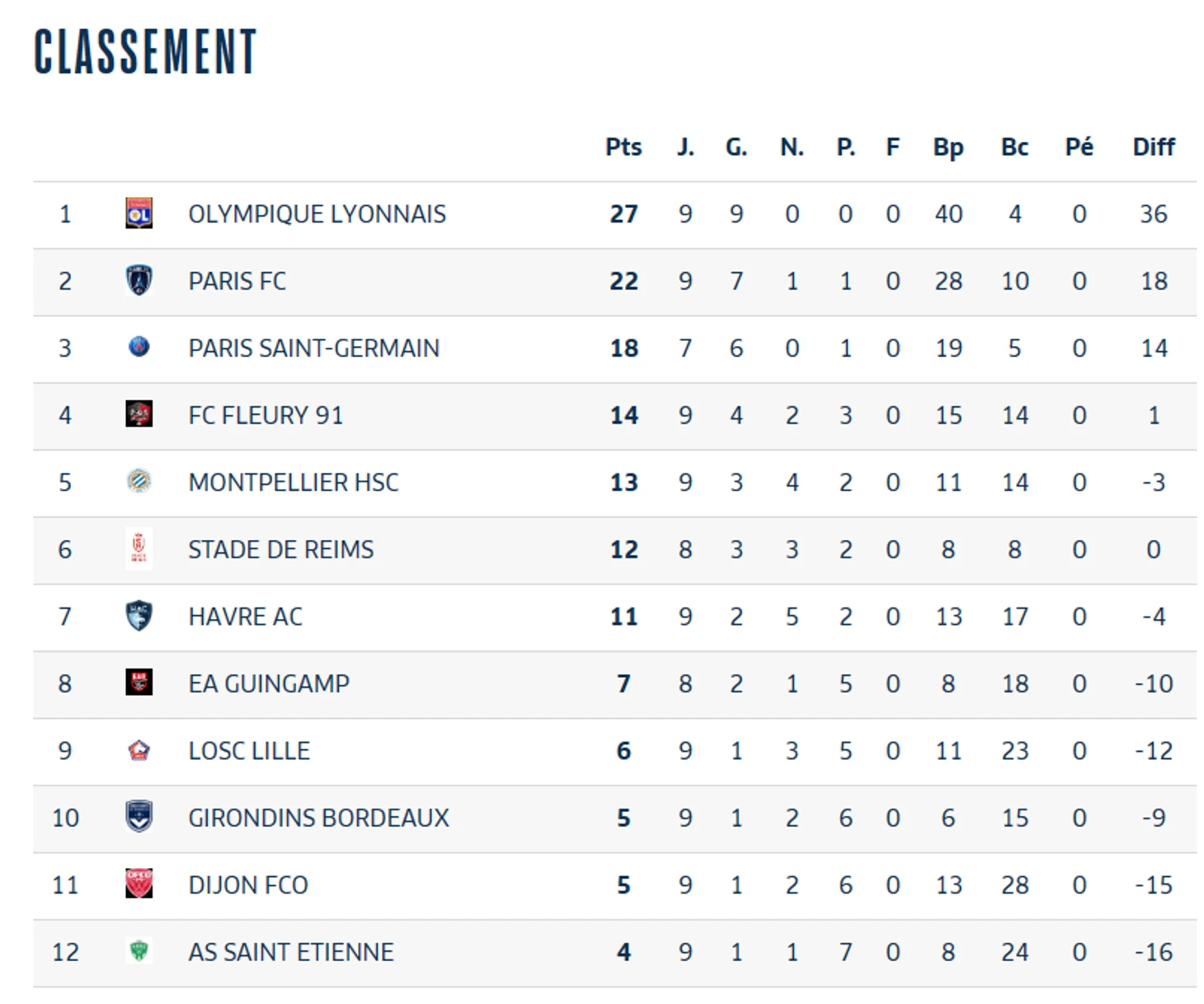The height and width of the screenshot is (1004, 1204).
Task: Click the Girondins Bordeaux crest
Action: (139, 817)
